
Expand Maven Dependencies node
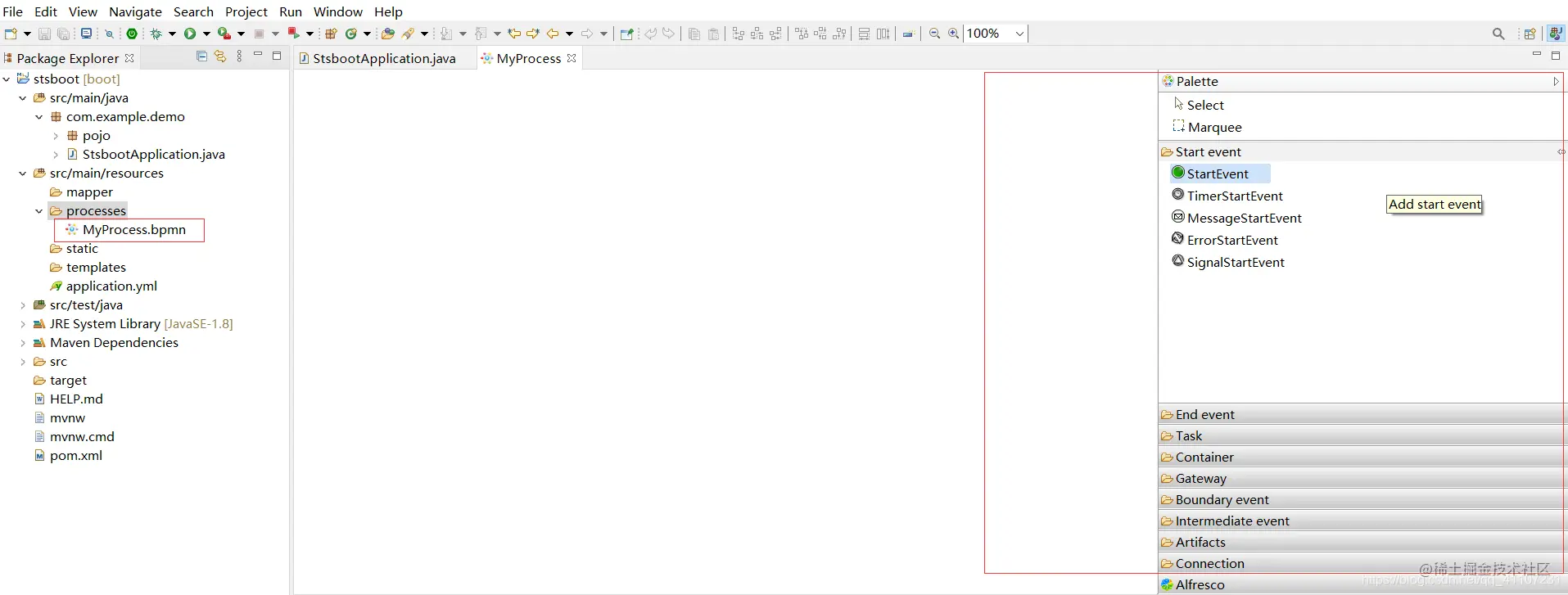(x=23, y=343)
